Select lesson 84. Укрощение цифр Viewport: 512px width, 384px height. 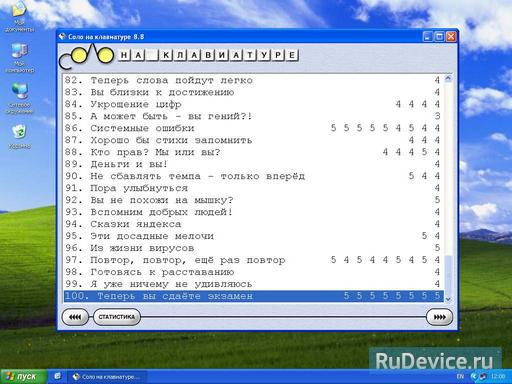tap(253, 104)
